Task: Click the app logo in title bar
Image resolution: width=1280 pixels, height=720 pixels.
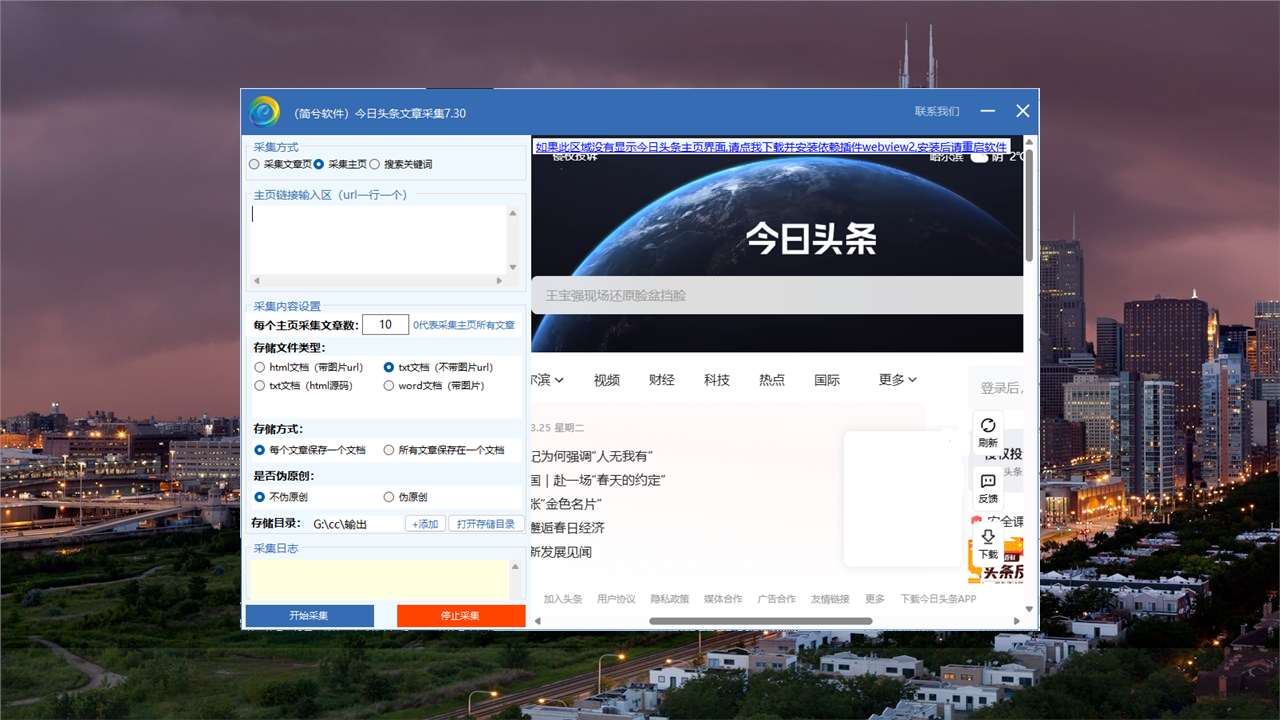Action: pos(264,112)
